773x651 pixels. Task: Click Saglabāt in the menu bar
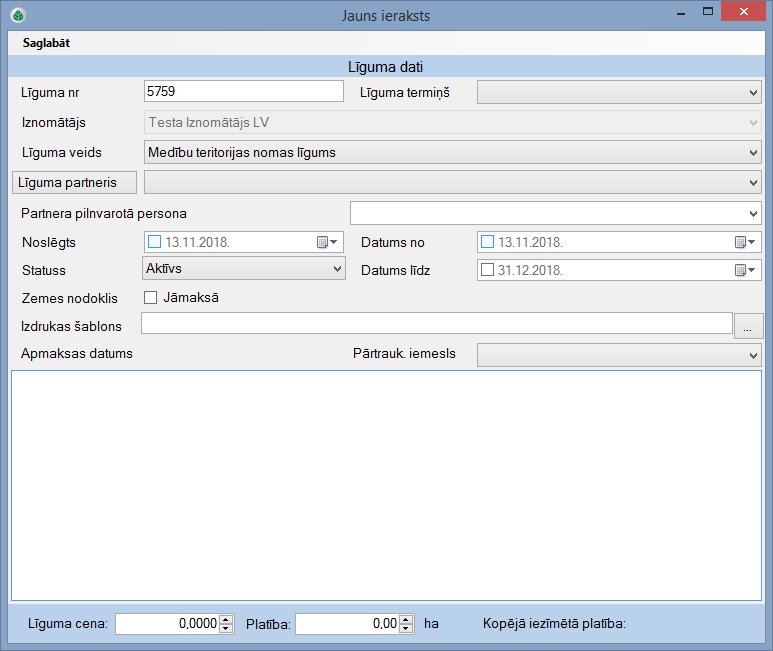46,44
